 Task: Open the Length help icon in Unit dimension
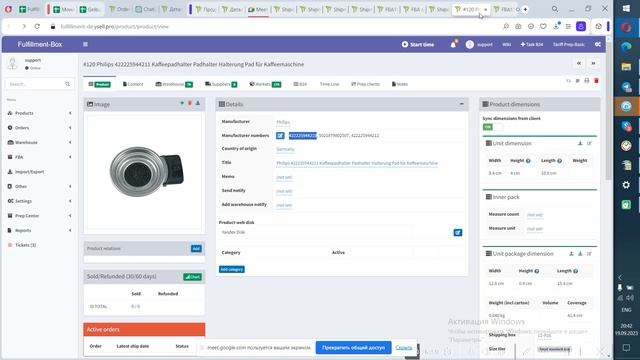click(x=560, y=161)
